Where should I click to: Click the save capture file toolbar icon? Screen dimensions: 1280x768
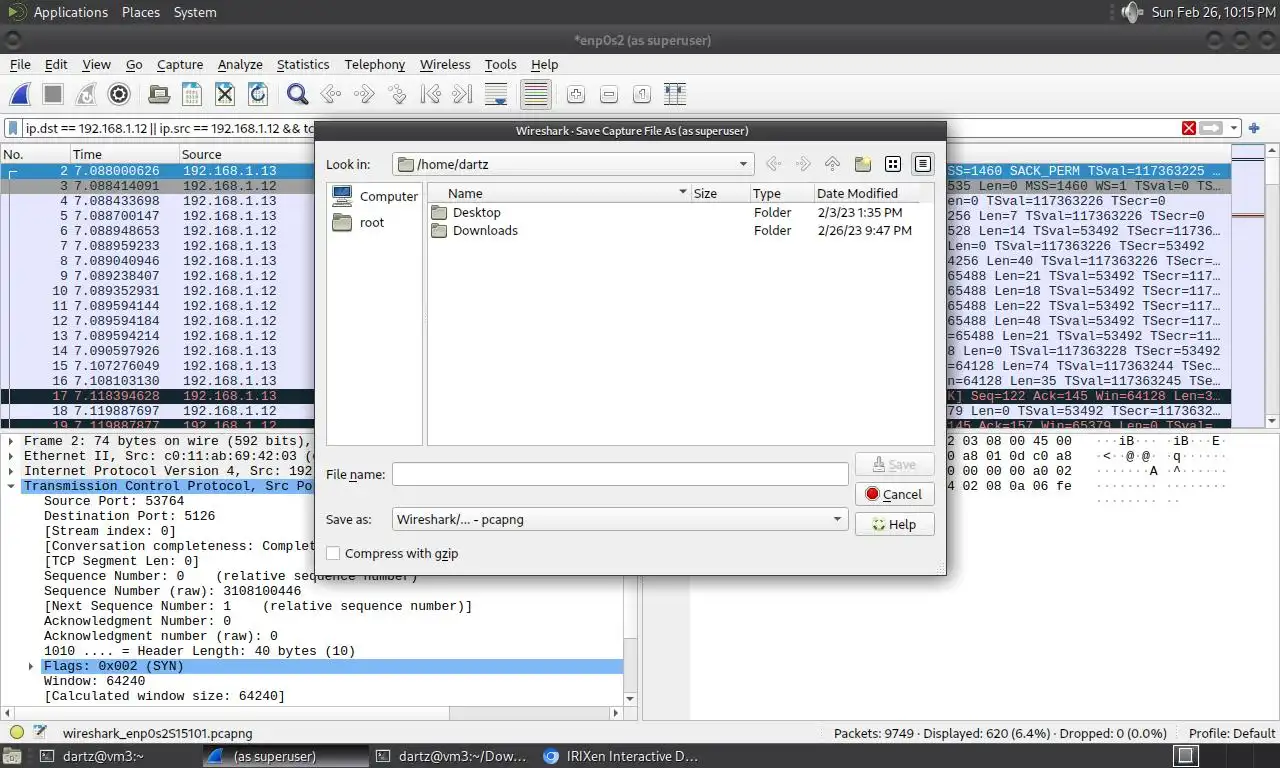[x=191, y=94]
